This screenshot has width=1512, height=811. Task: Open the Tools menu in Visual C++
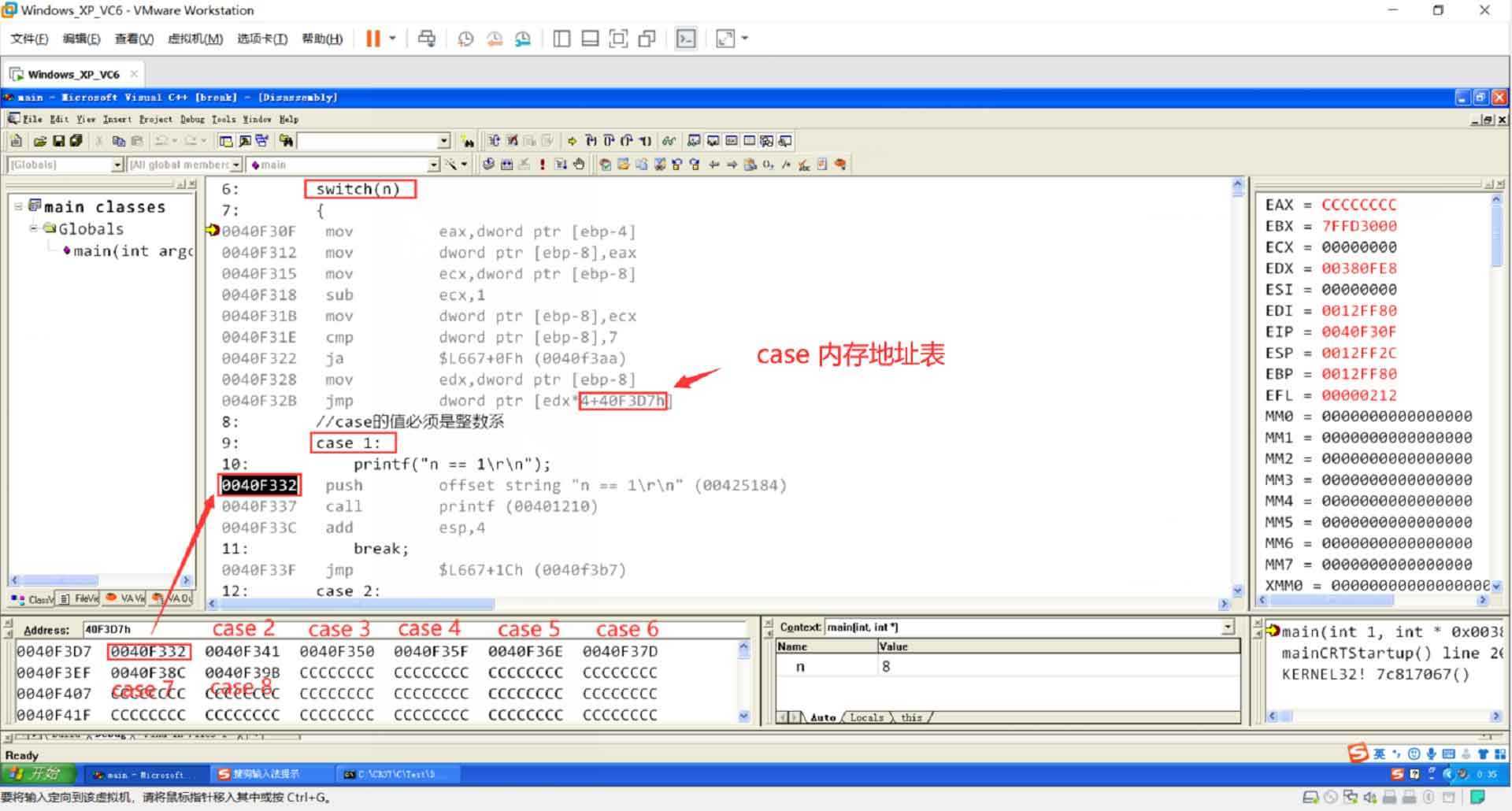[224, 119]
